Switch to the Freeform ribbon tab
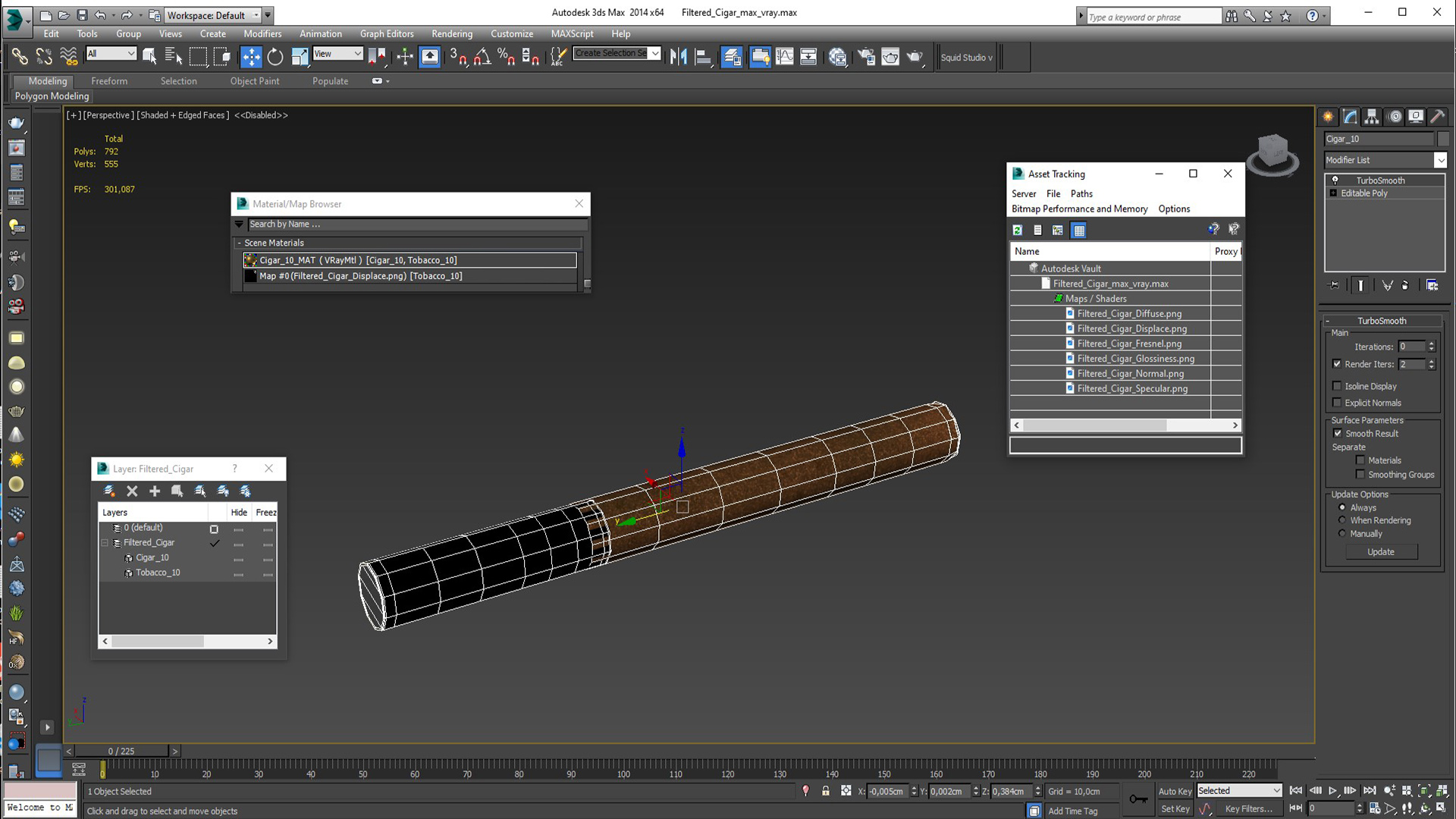This screenshot has width=1456, height=819. click(109, 81)
